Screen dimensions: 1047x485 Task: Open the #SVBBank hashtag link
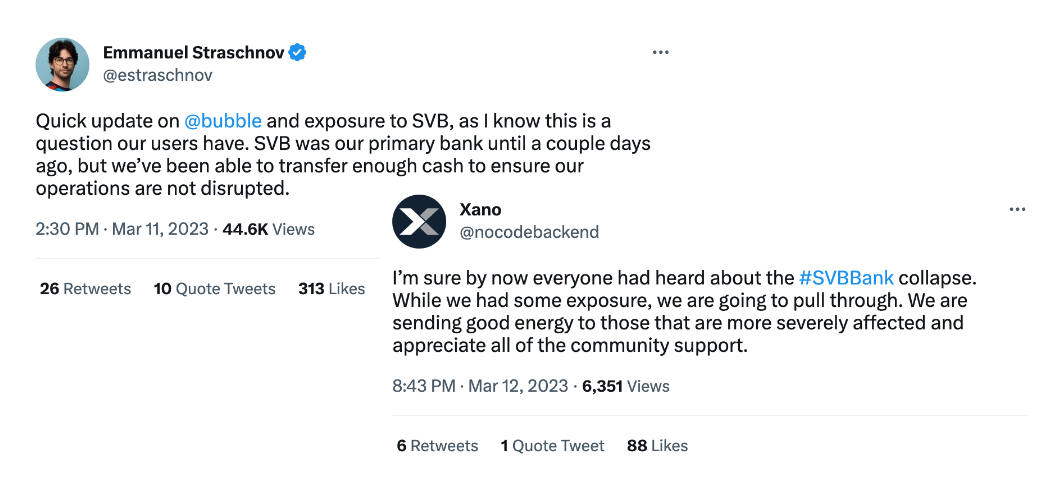846,278
